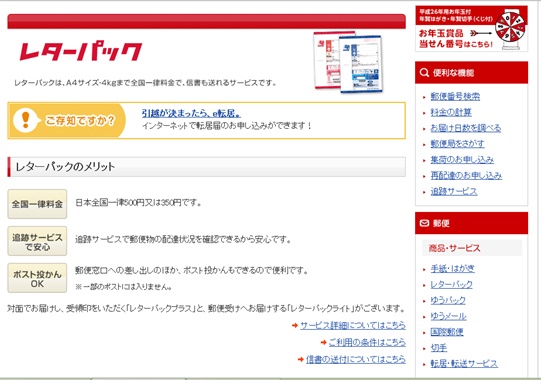Click the arrow icon beside 信書の送付についてはこちら

[x=301, y=359]
